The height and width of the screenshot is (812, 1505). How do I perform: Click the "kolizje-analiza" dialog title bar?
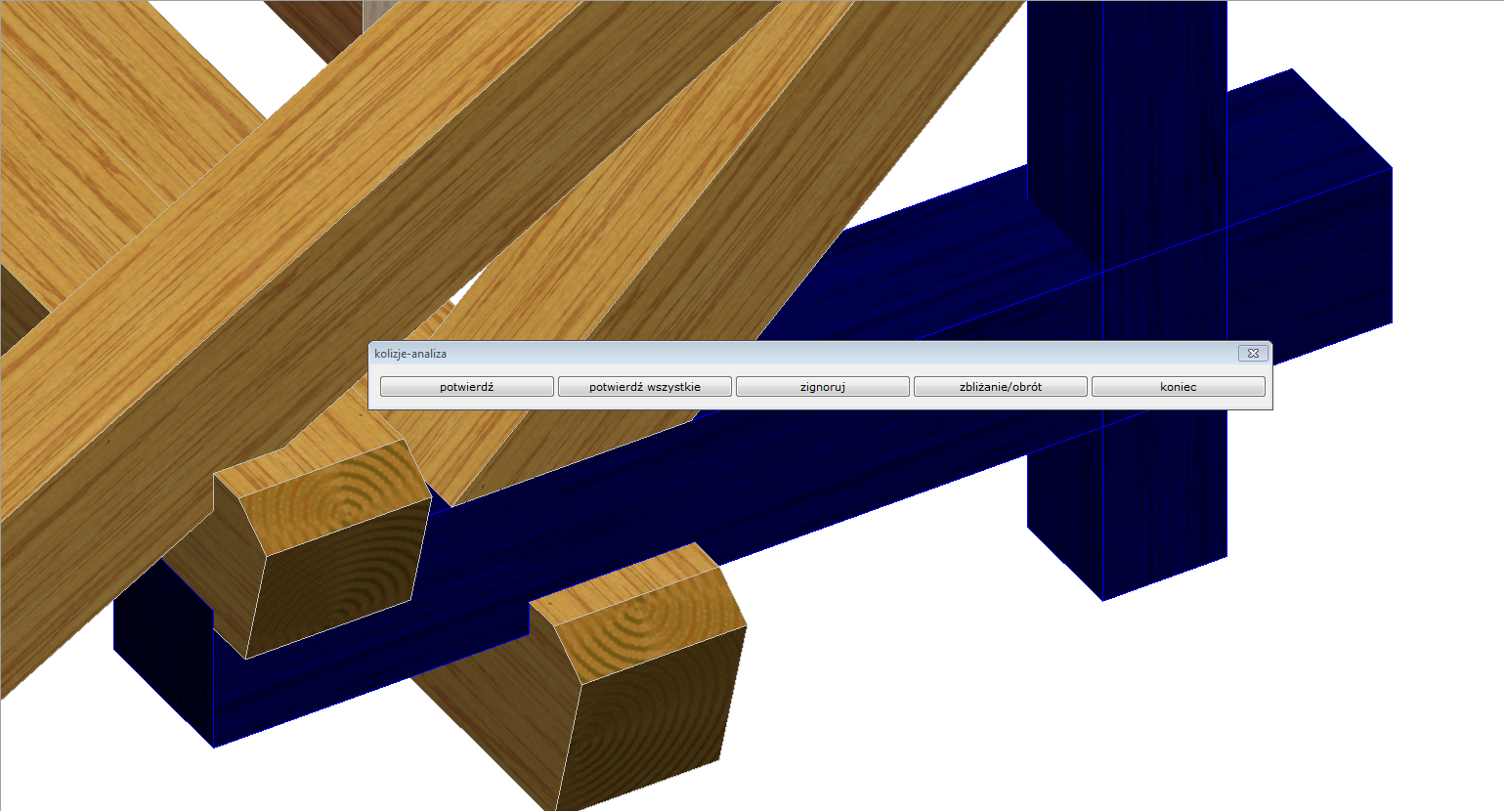[782, 354]
